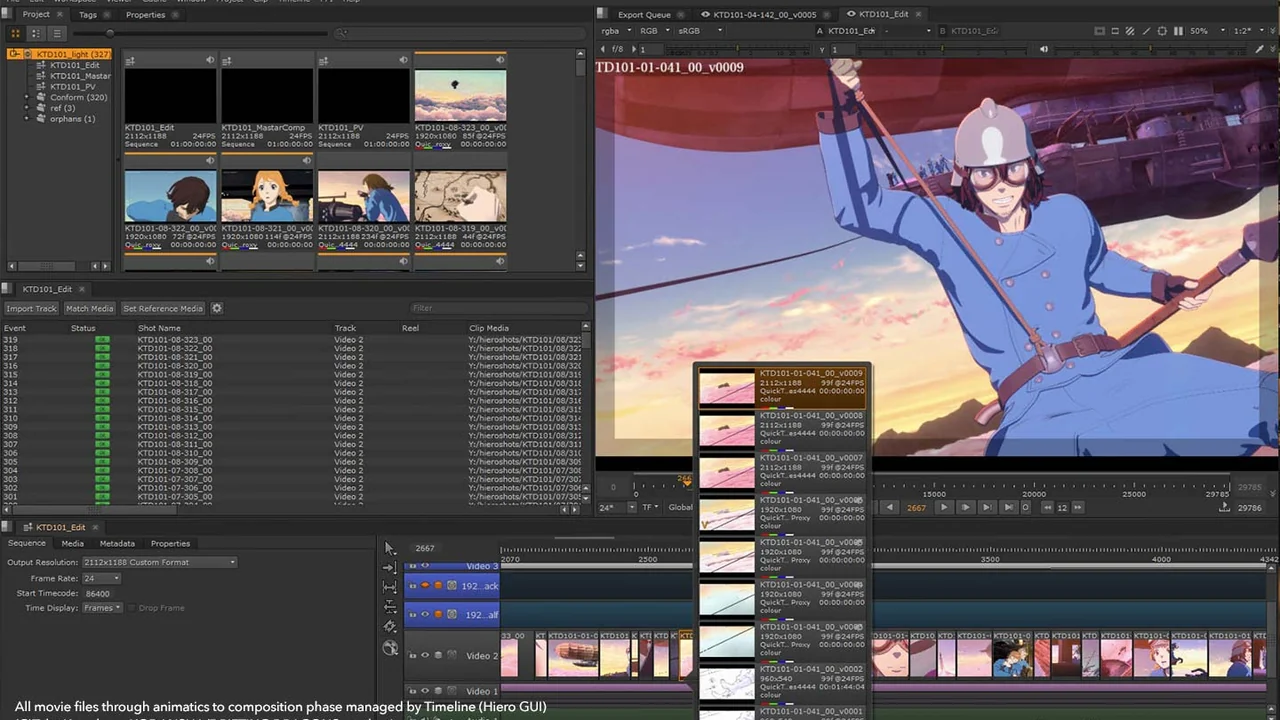Open the Tags tab
This screenshot has height=720, width=1280.
pos(88,15)
